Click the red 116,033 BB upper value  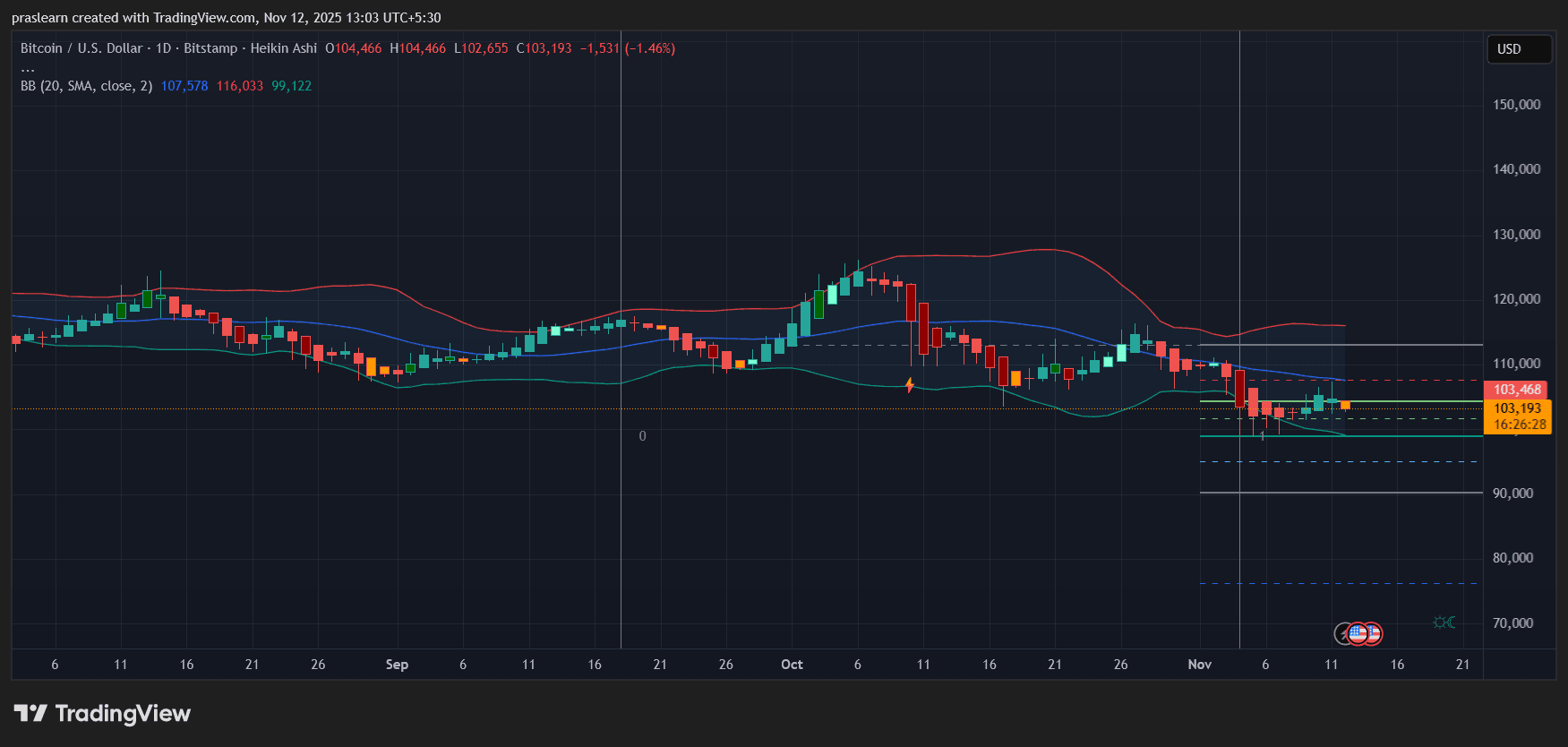(x=239, y=86)
